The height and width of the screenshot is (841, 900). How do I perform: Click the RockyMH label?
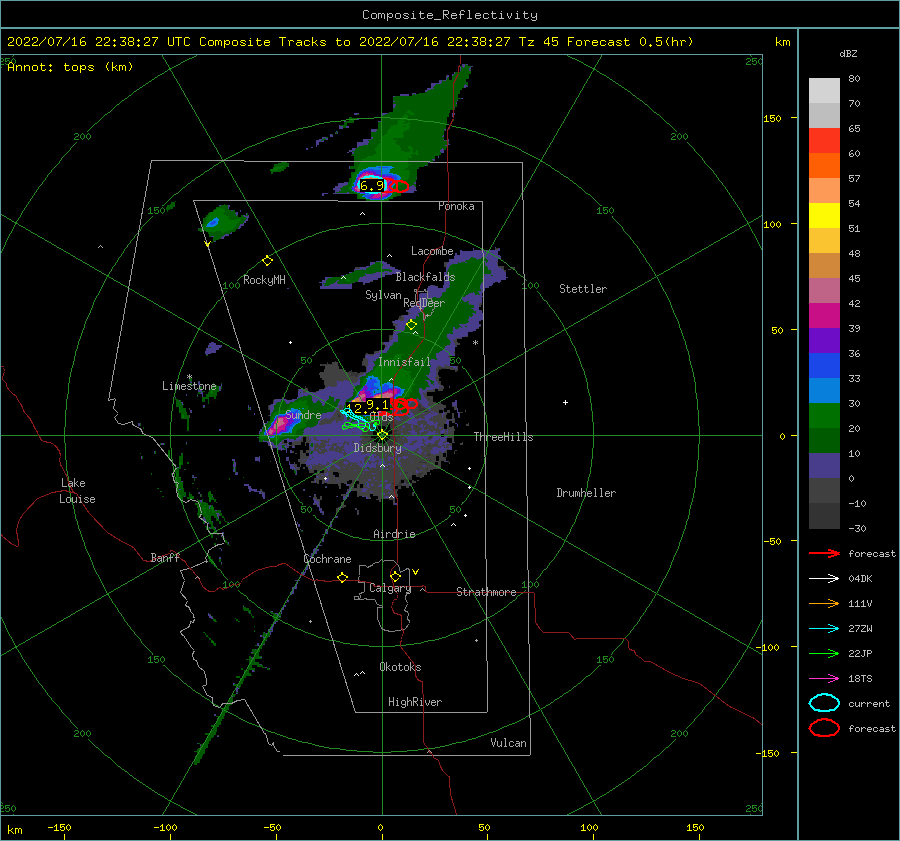click(x=264, y=280)
